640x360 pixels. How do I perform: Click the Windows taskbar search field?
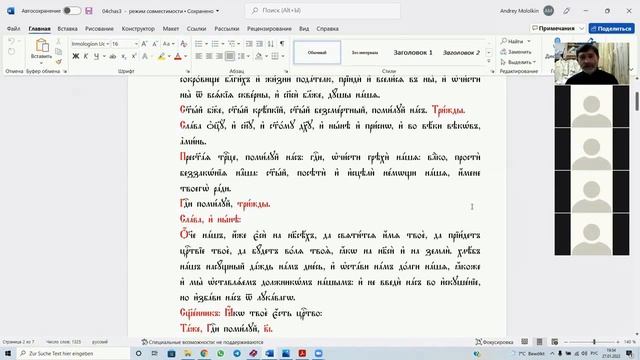pyautogui.click(x=73, y=353)
